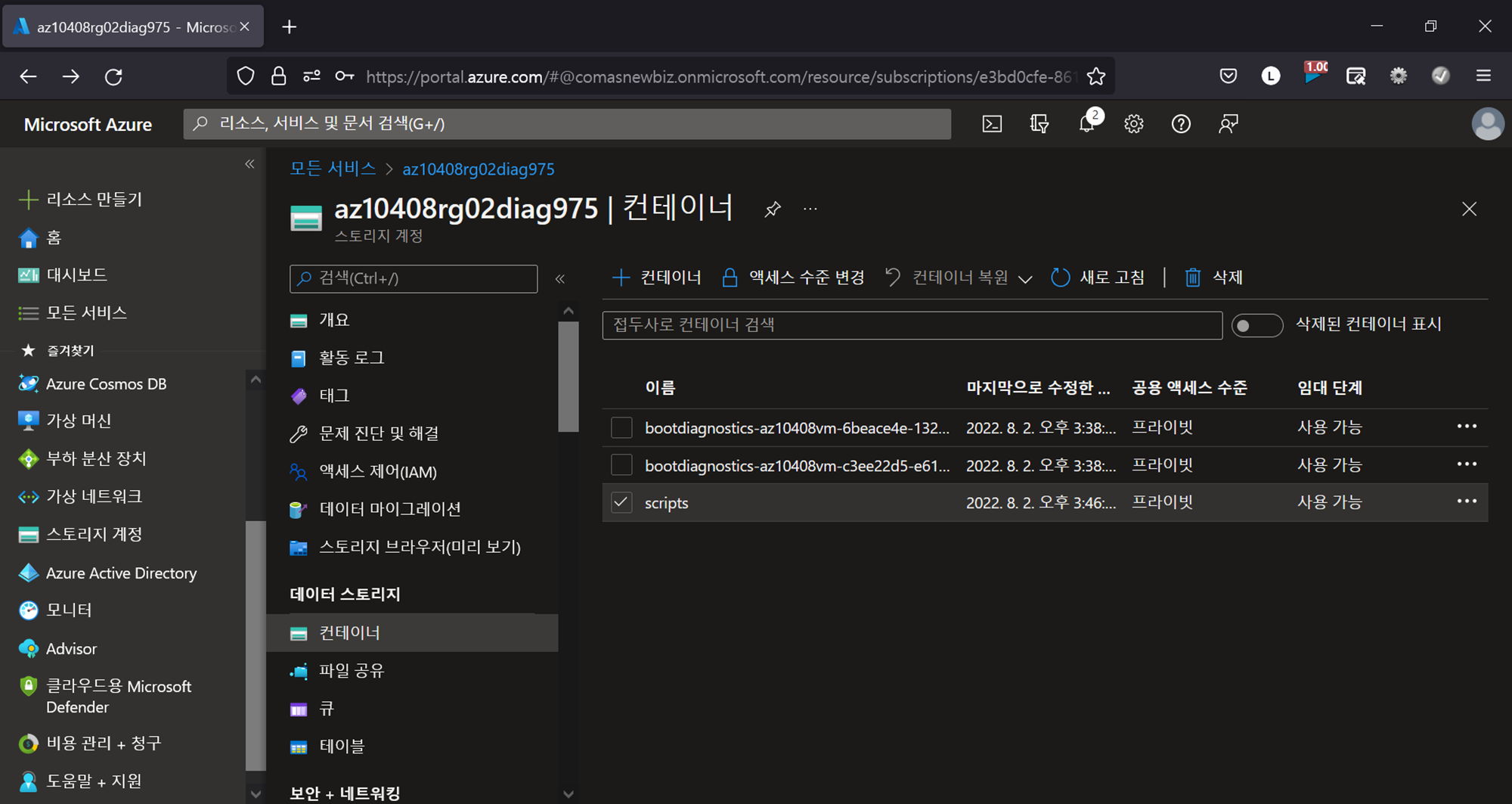Open the scripts container link
1512x804 pixels.
(666, 503)
